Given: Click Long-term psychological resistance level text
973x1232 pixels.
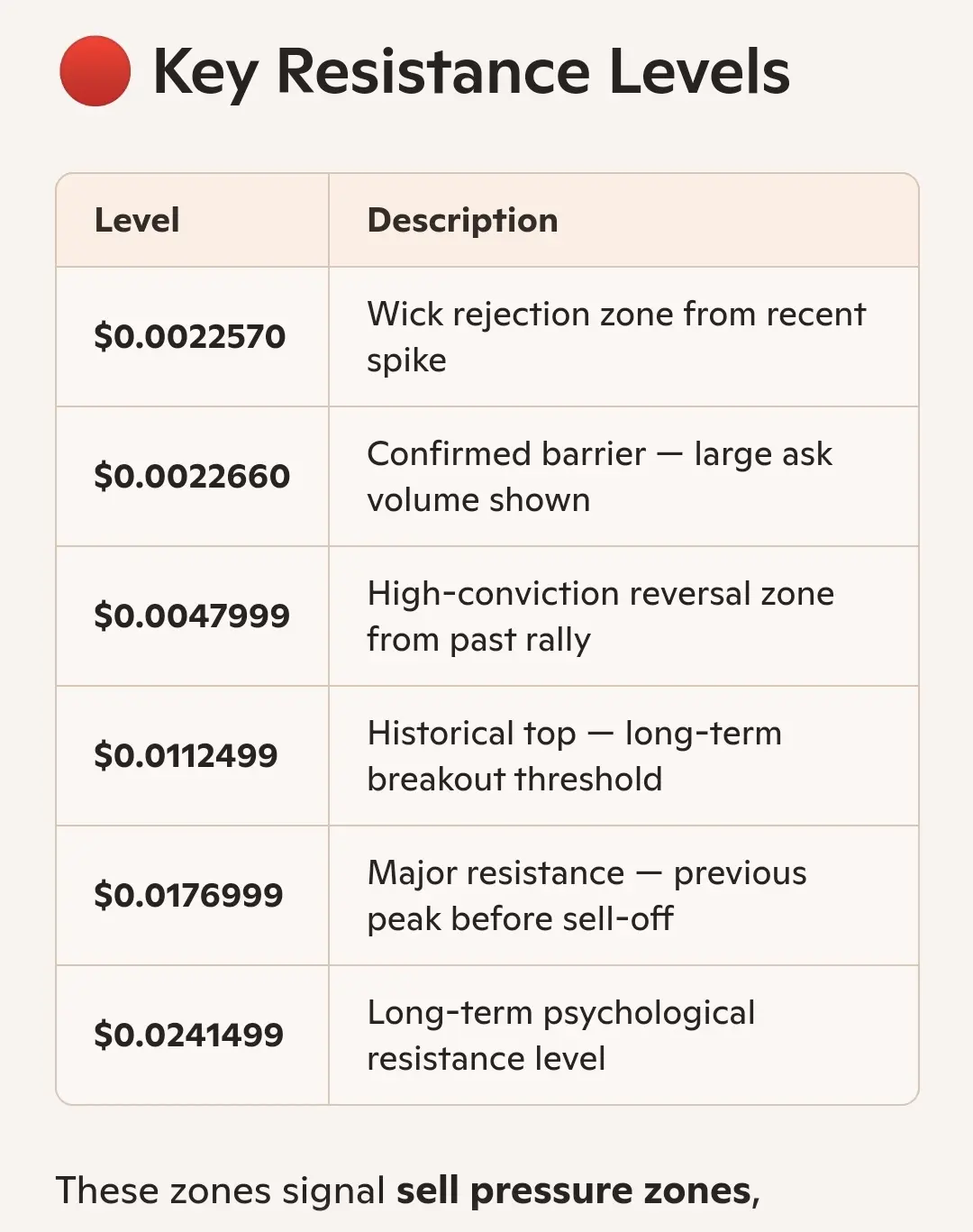Looking at the screenshot, I should 560,1036.
